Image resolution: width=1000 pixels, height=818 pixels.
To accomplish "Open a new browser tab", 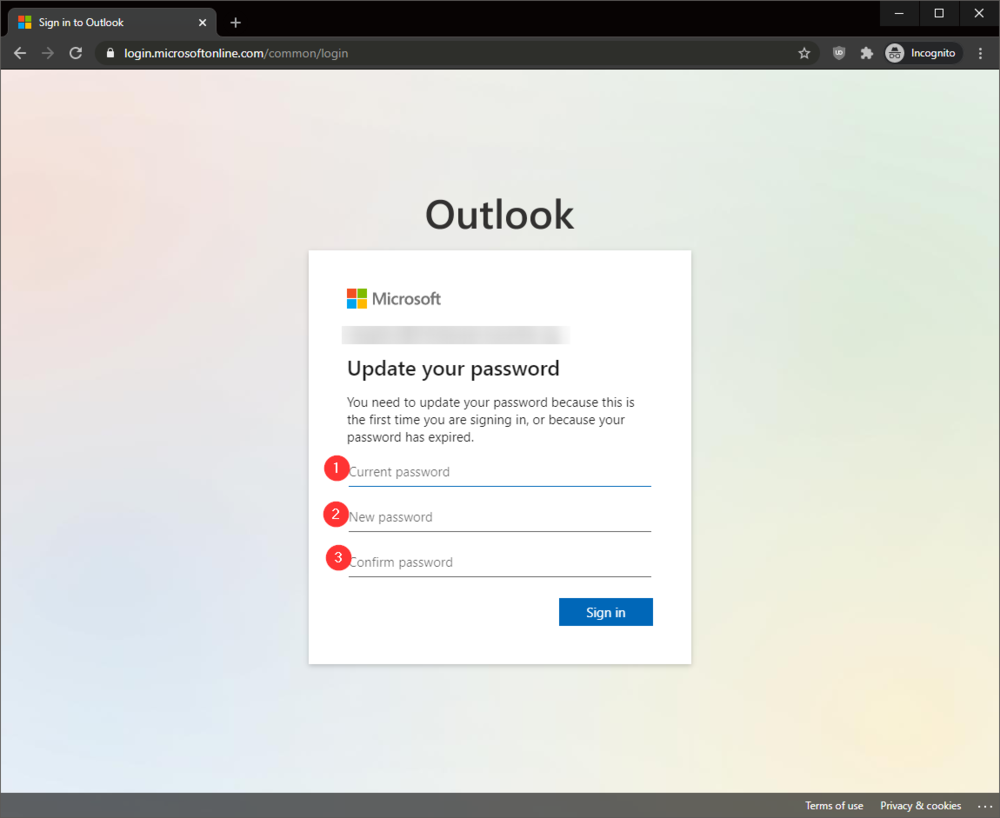I will coord(235,22).
